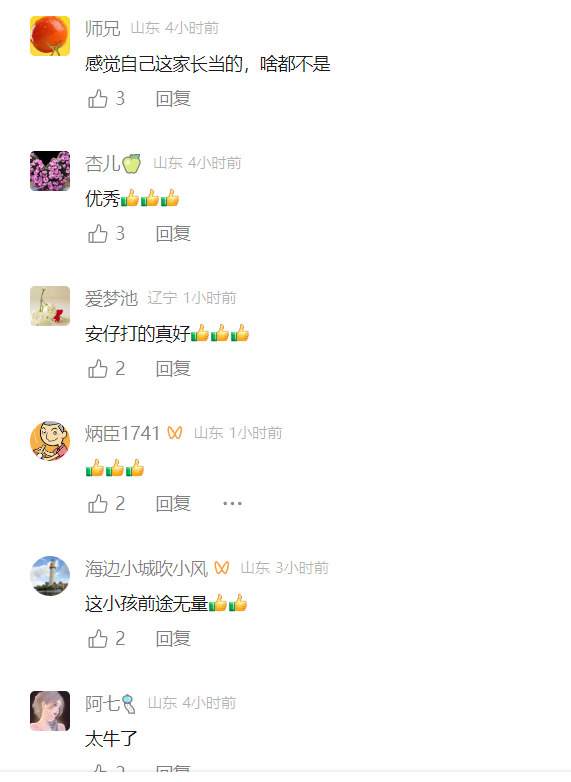Like 炳臣1741's thumbs-up emoji comment

pos(98,504)
